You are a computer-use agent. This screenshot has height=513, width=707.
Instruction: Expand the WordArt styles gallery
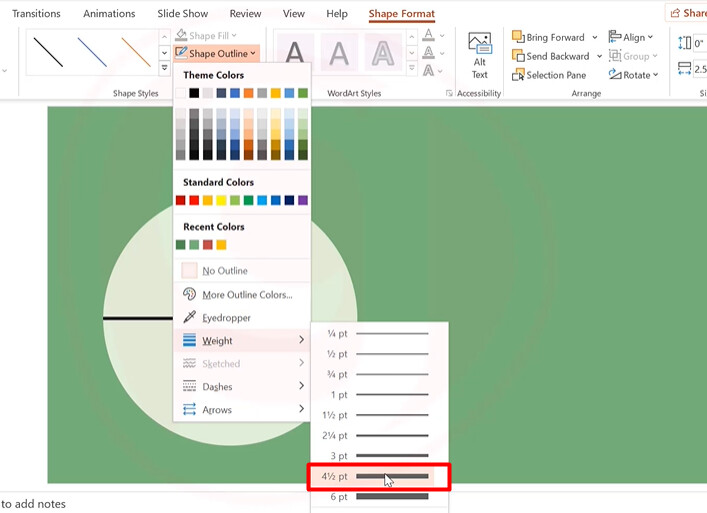click(412, 68)
